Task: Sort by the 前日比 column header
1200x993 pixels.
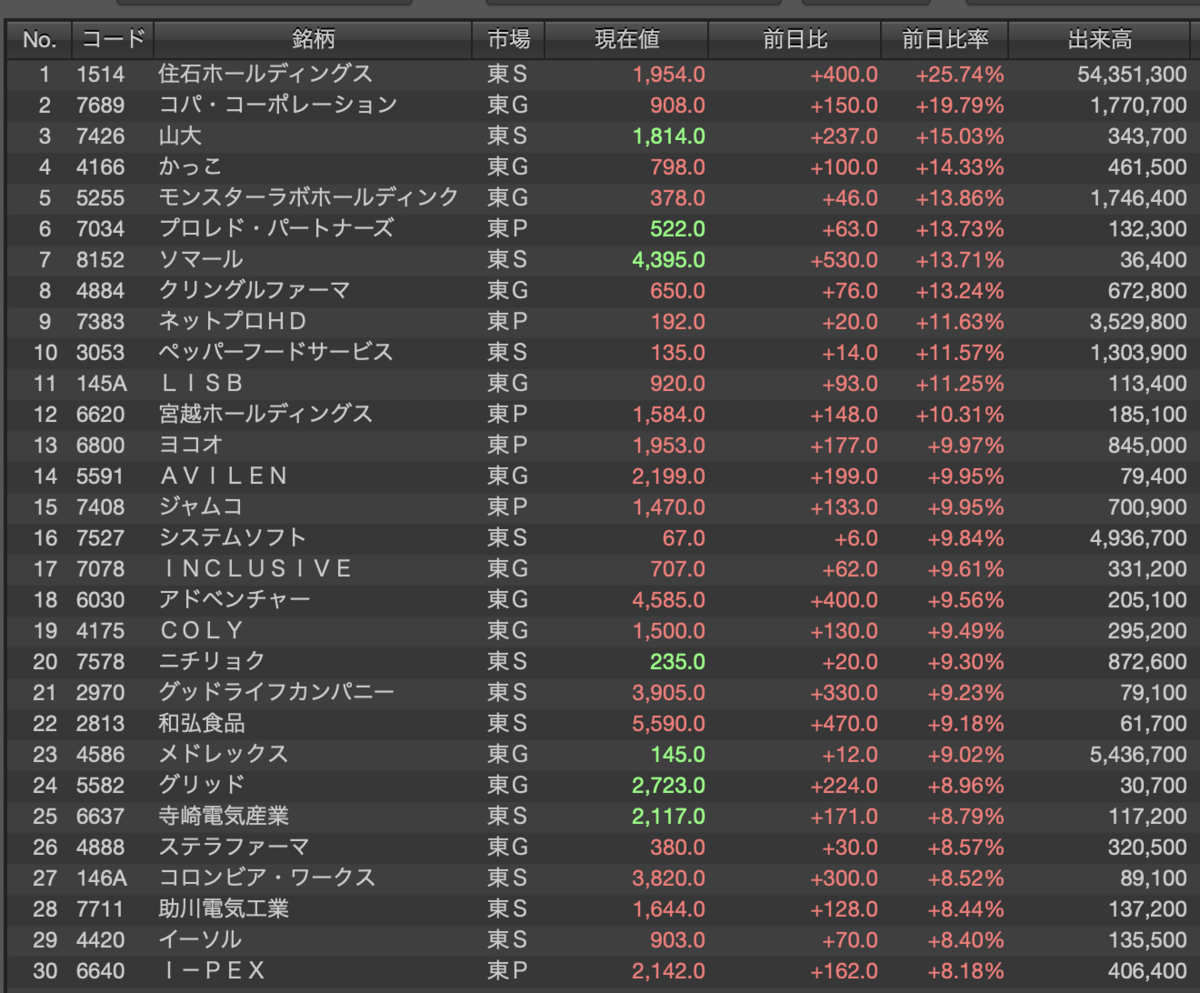Action: click(795, 40)
